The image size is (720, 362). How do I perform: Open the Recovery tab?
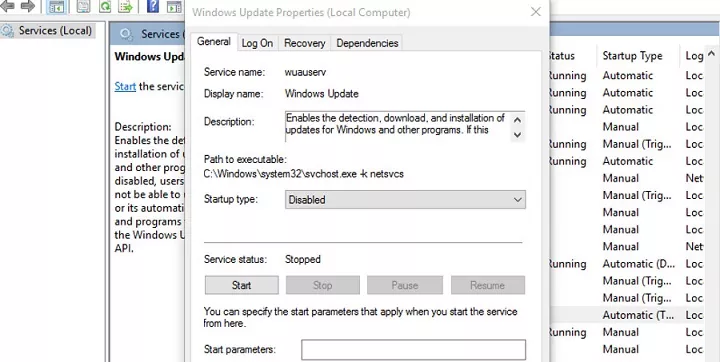point(304,43)
